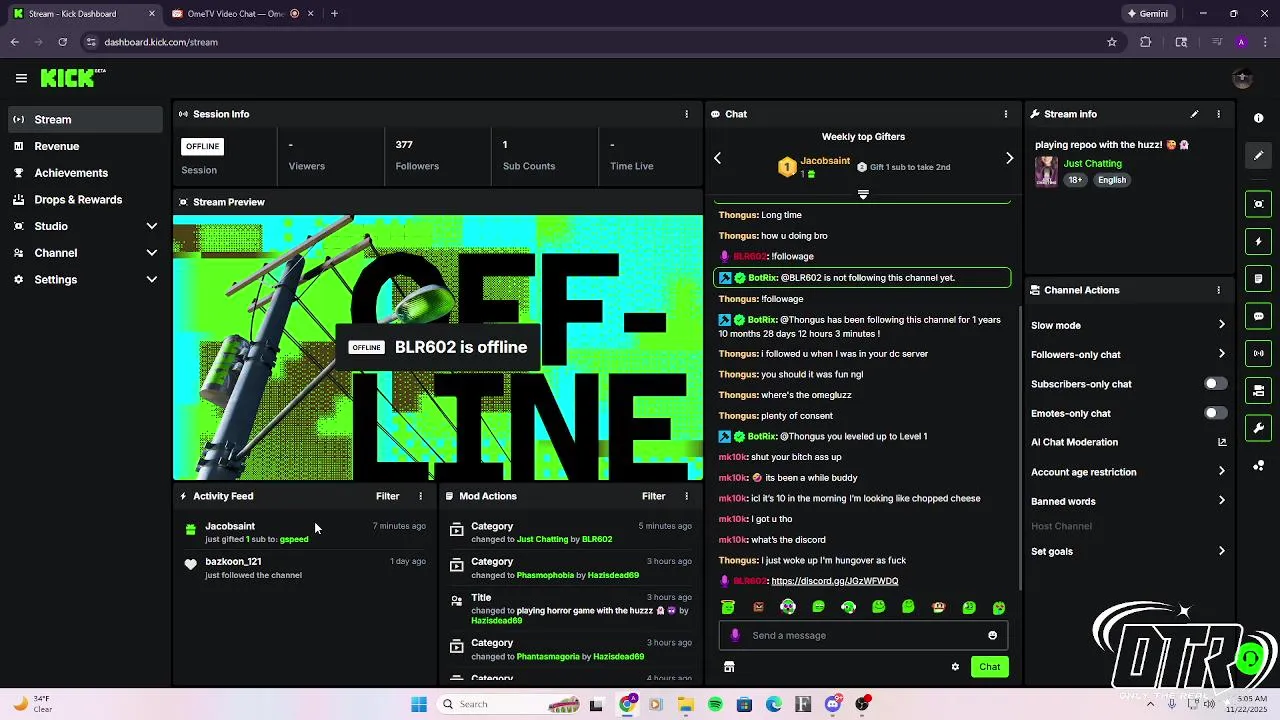Click the wrench icon in right sidebar

click(x=1258, y=428)
